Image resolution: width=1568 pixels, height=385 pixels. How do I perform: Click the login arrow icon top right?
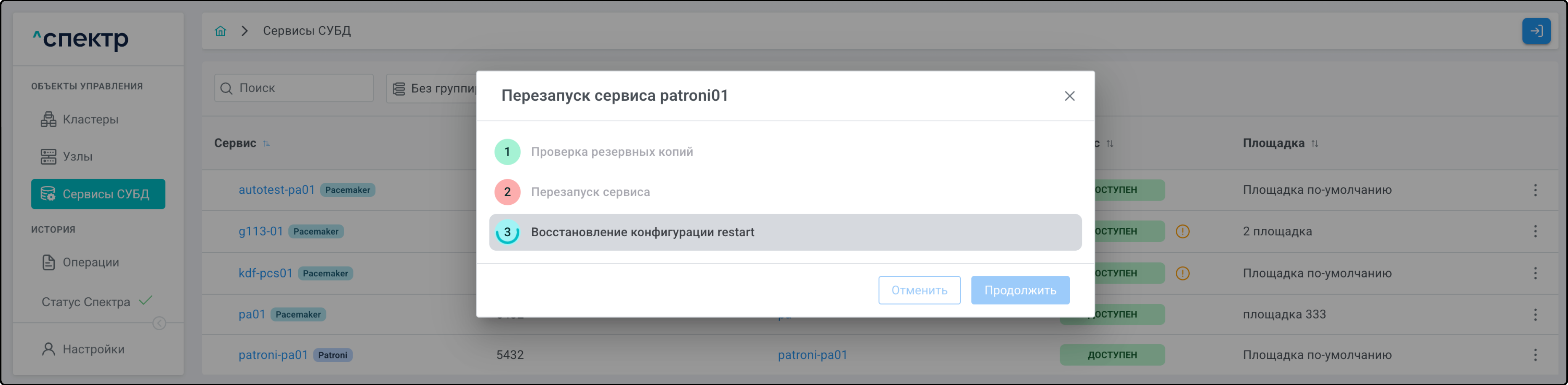click(x=1536, y=31)
